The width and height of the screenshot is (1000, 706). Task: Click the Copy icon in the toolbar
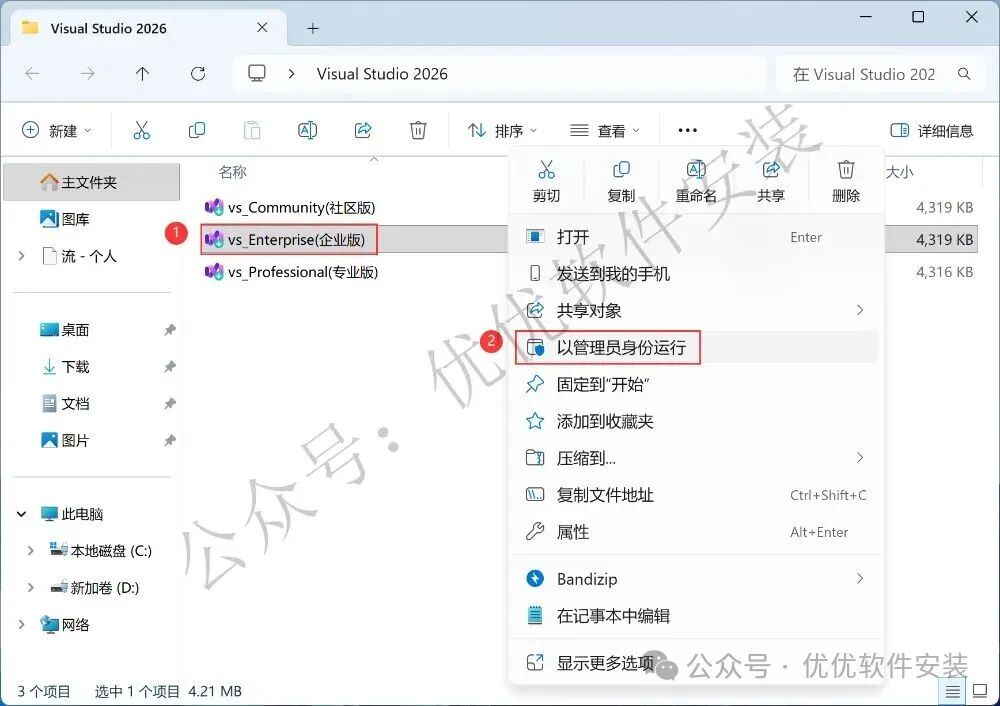(x=197, y=131)
